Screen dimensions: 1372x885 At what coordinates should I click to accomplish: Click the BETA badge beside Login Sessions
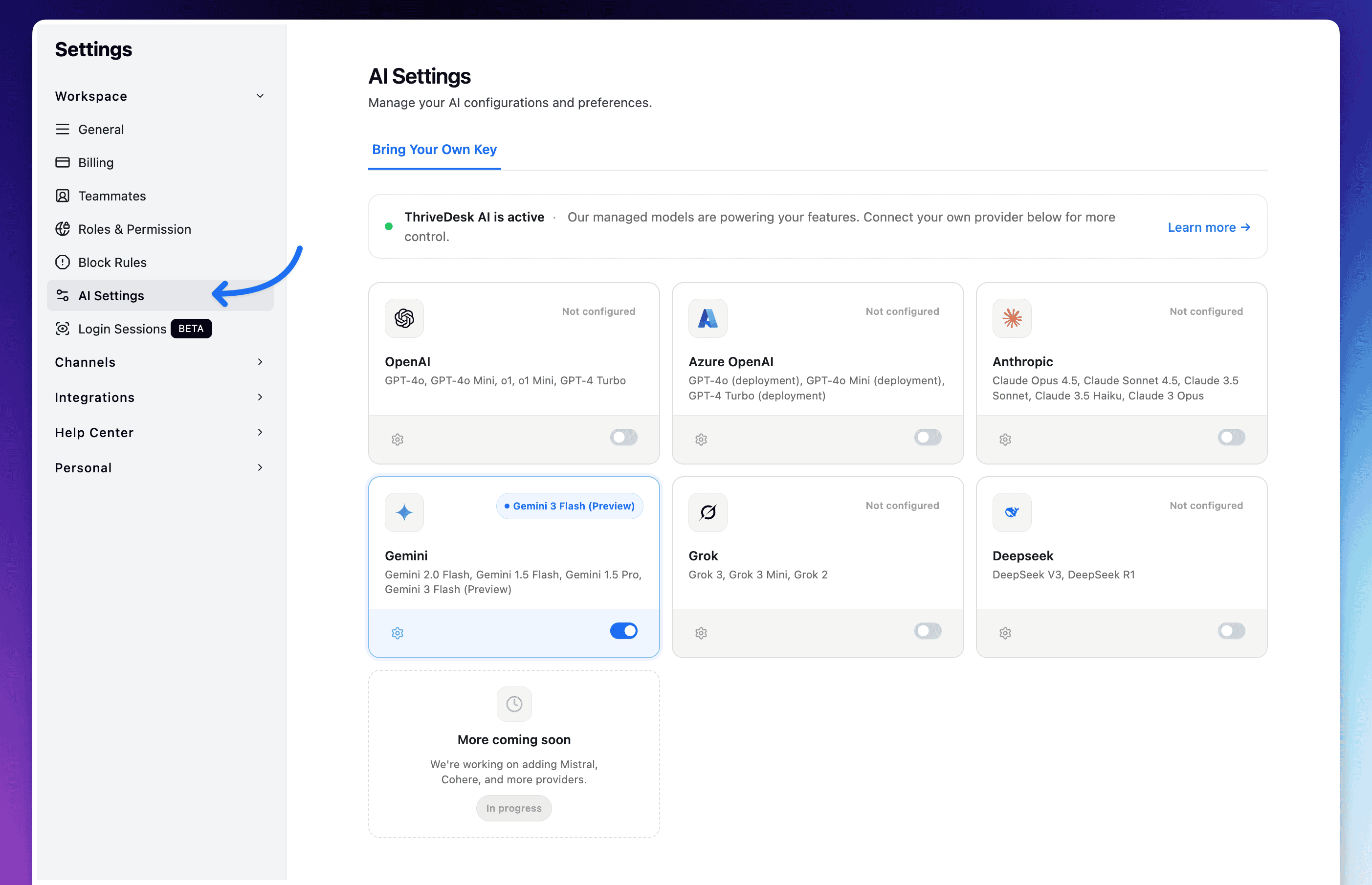click(x=191, y=329)
